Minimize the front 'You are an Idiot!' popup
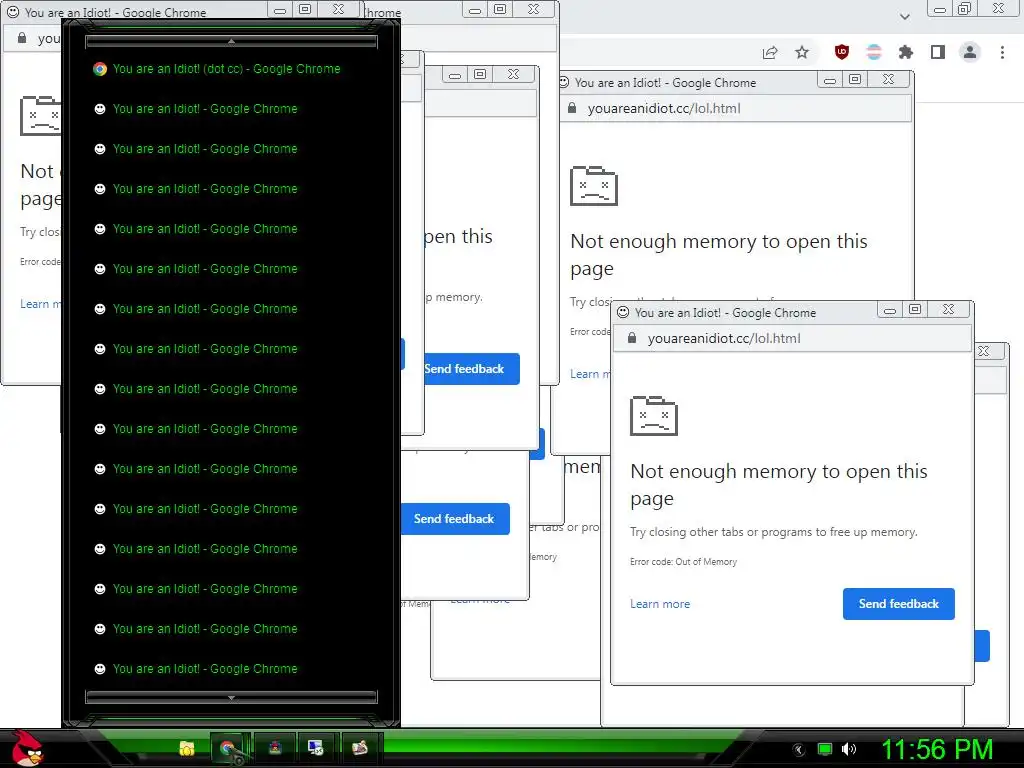Viewport: 1024px width, 768px height. point(889,310)
